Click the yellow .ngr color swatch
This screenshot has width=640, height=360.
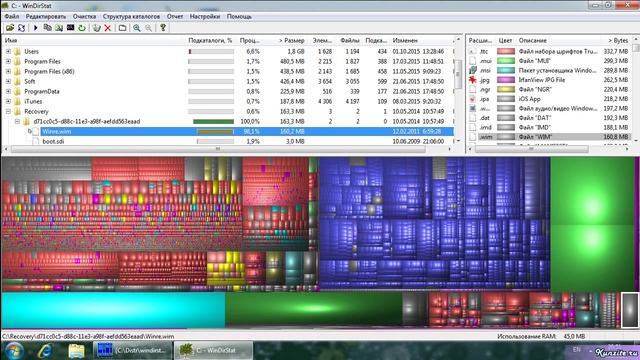click(x=506, y=89)
